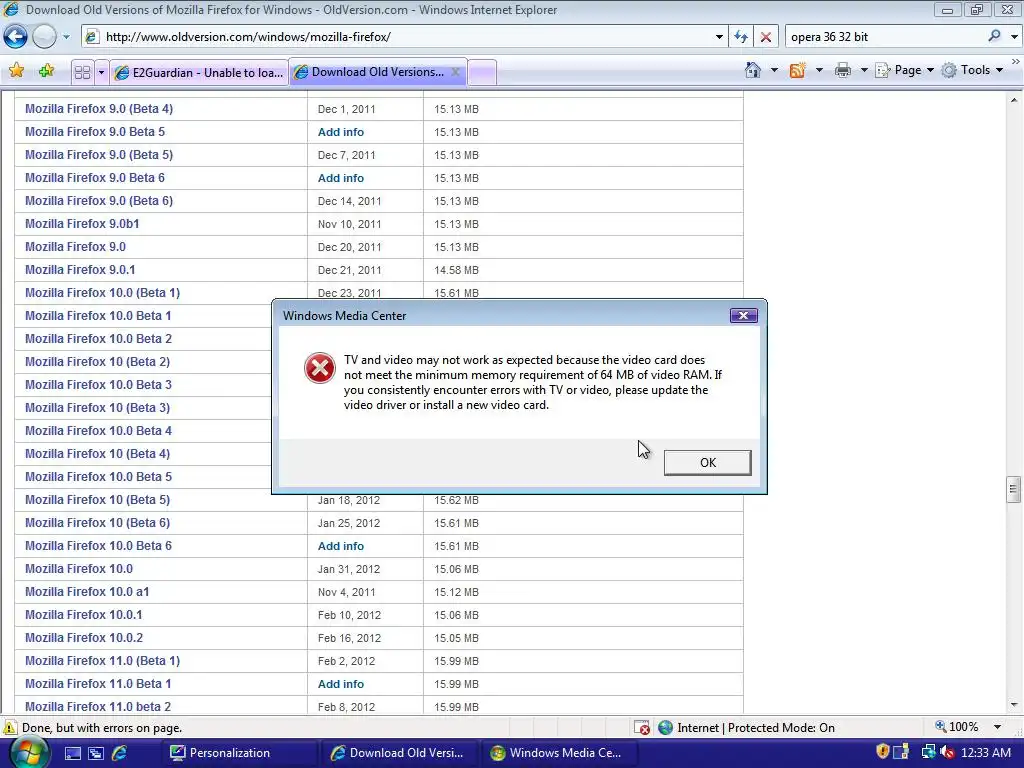Click the RSS feeds icon
1024x768 pixels.
(797, 70)
